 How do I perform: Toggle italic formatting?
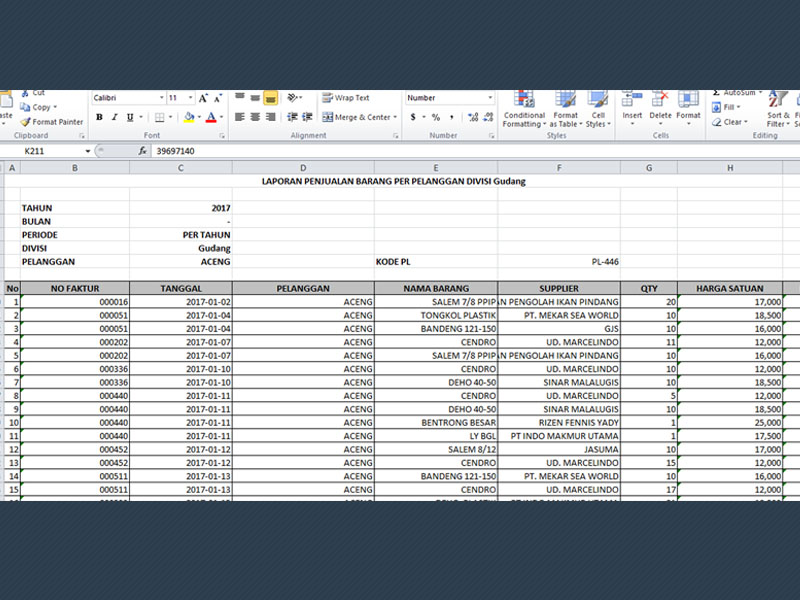click(113, 118)
